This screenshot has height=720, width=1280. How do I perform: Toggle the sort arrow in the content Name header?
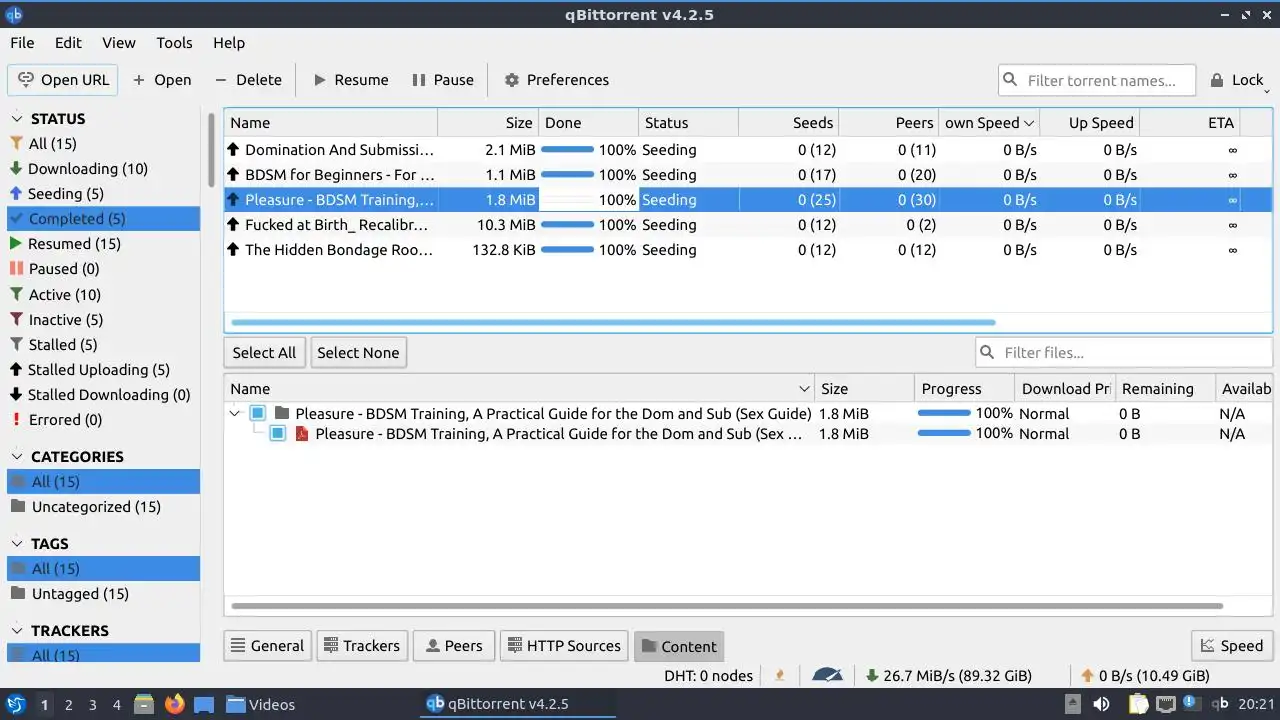tap(805, 389)
